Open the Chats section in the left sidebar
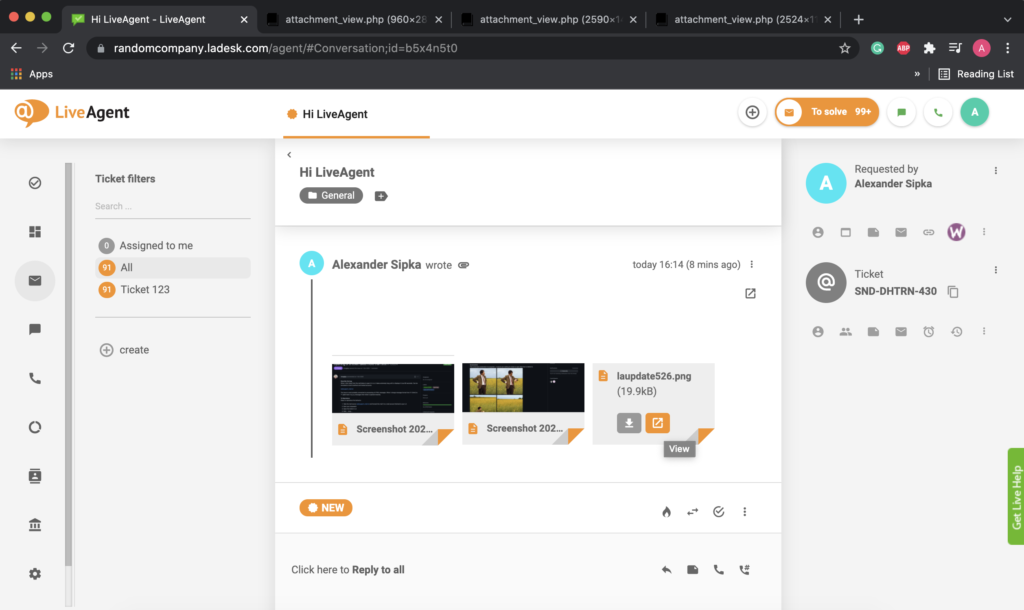The image size is (1024, 610). tap(34, 329)
